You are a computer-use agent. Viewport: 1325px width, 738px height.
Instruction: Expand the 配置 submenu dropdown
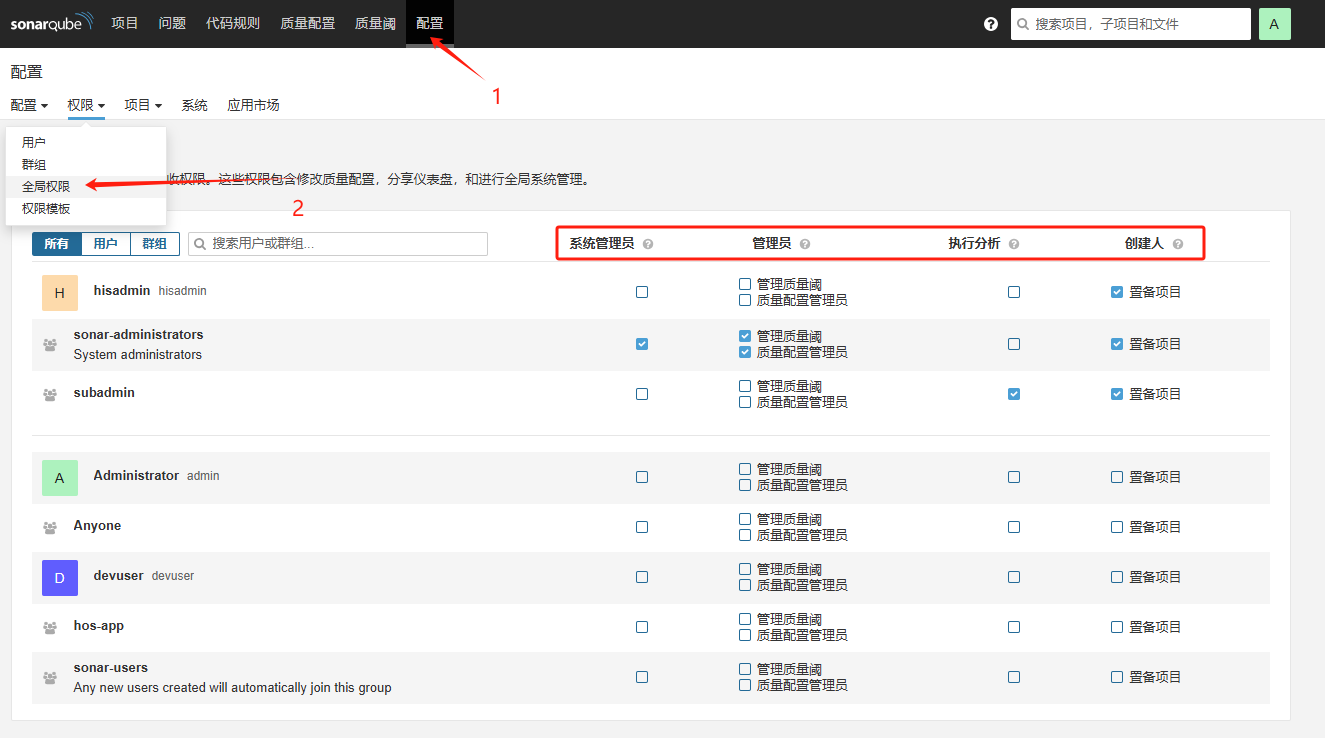pyautogui.click(x=29, y=105)
